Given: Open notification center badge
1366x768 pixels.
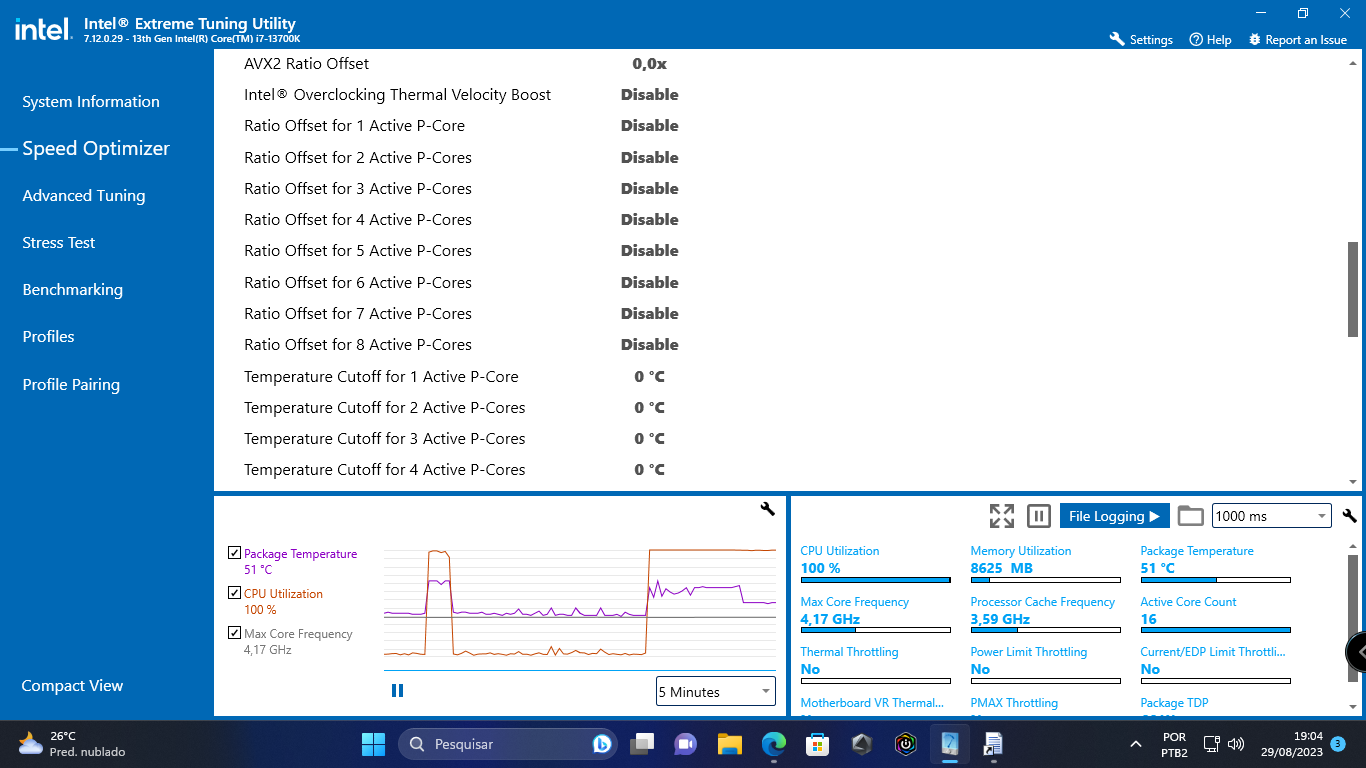Looking at the screenshot, I should click(x=1338, y=744).
